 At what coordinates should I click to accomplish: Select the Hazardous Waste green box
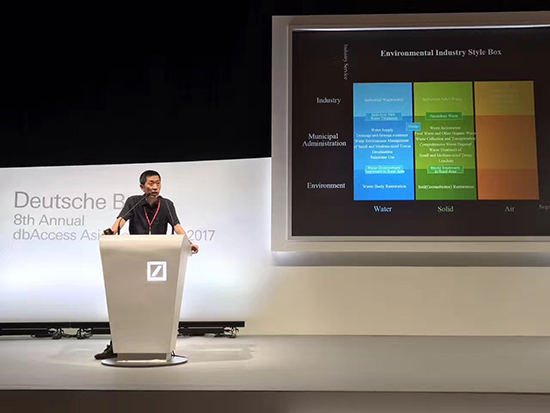click(444, 115)
